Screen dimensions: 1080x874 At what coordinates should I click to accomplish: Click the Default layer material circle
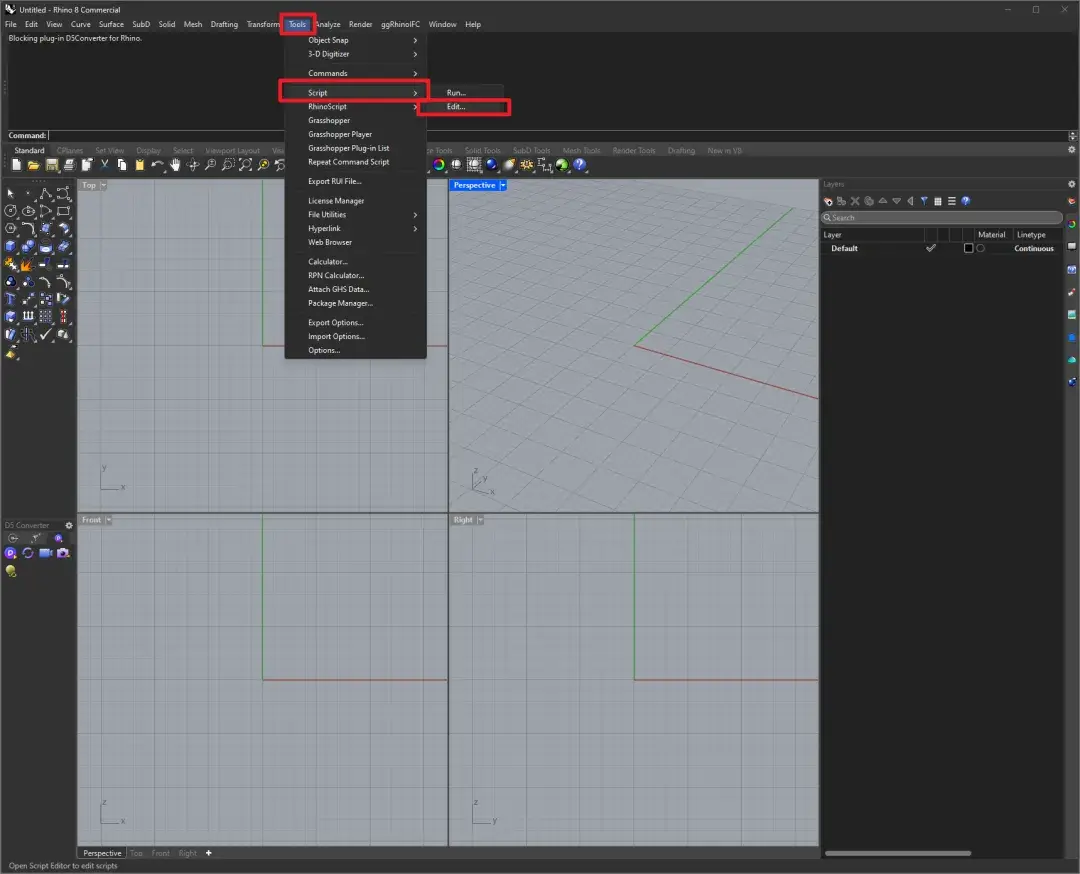(980, 248)
